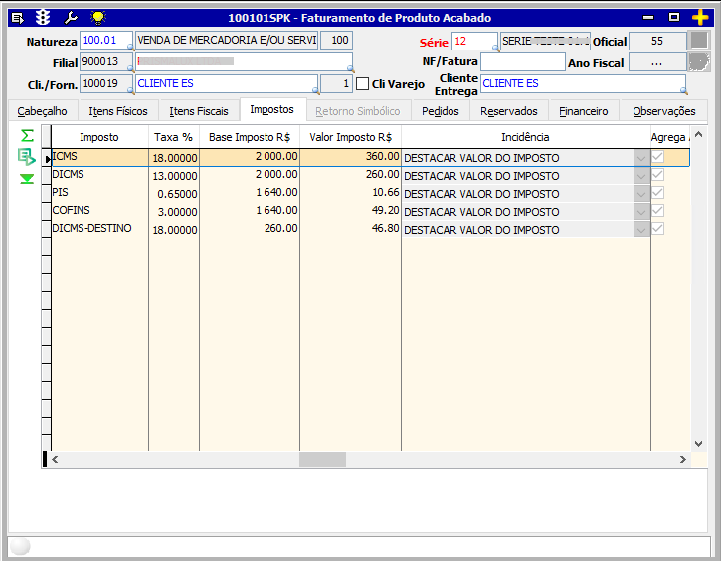The width and height of the screenshot is (721, 561).
Task: Click the green sigma totals icon
Action: [x=27, y=136]
